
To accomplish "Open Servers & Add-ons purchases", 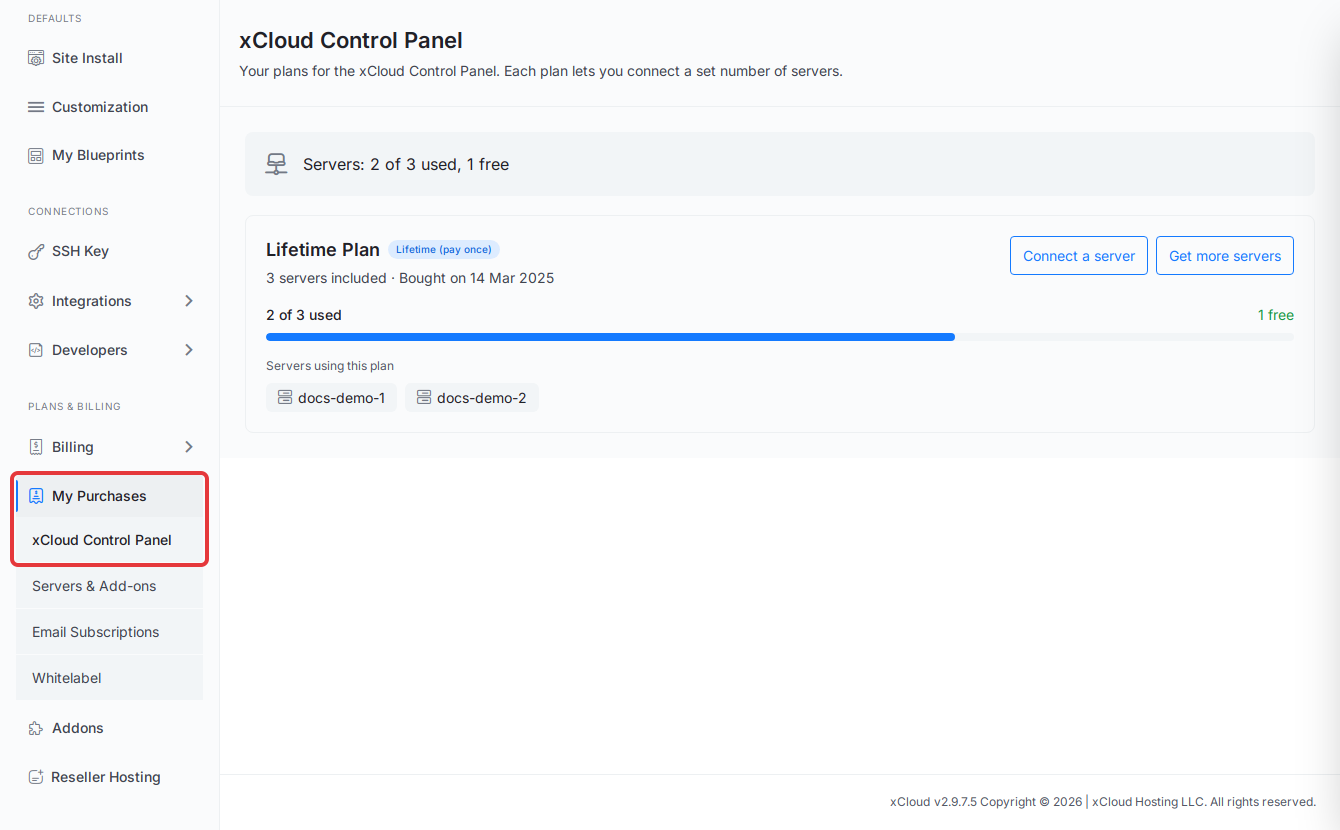I will click(110, 586).
